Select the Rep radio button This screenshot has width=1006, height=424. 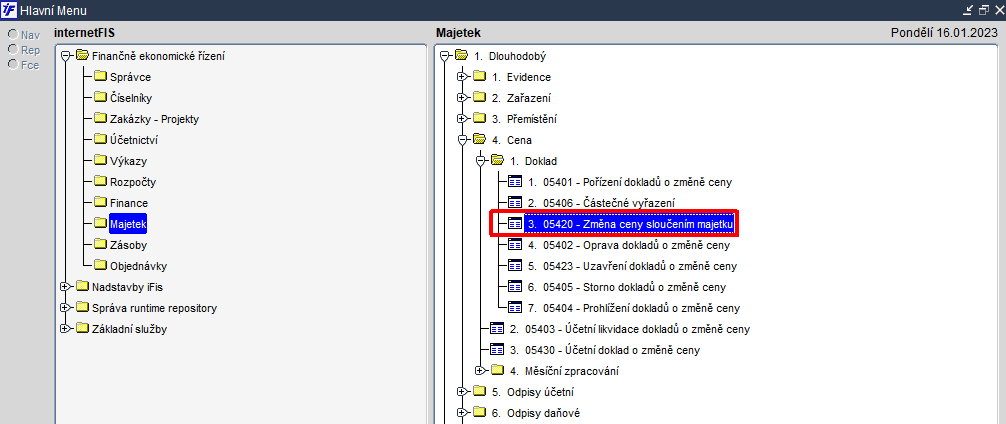pos(12,49)
